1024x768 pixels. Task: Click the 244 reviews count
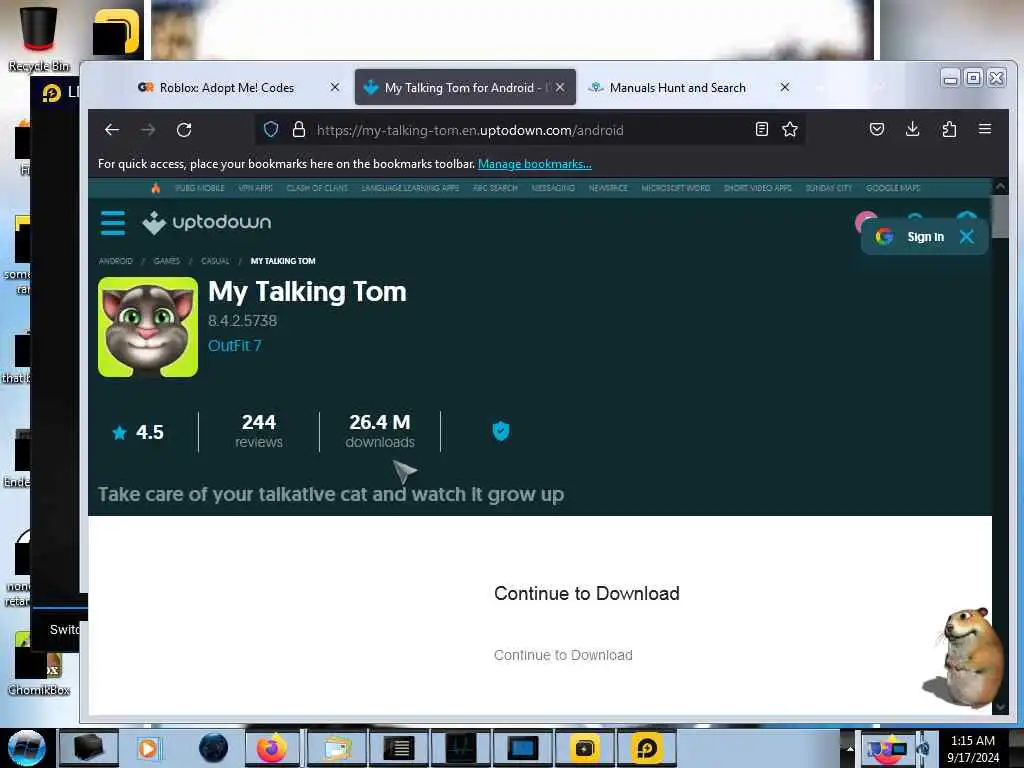click(x=259, y=431)
